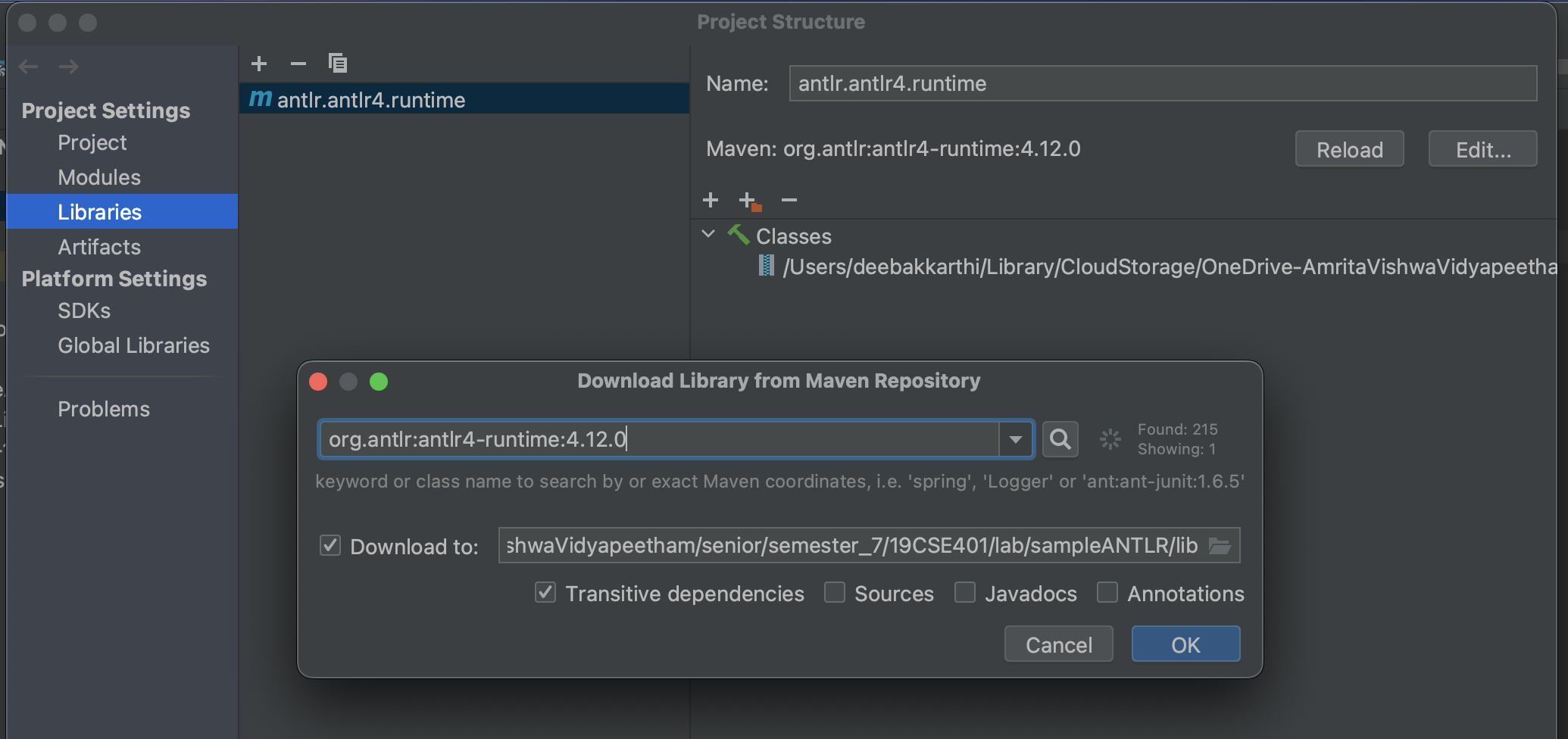Click the remove library root minus icon
Screen dimensions: 1568x739
789,200
